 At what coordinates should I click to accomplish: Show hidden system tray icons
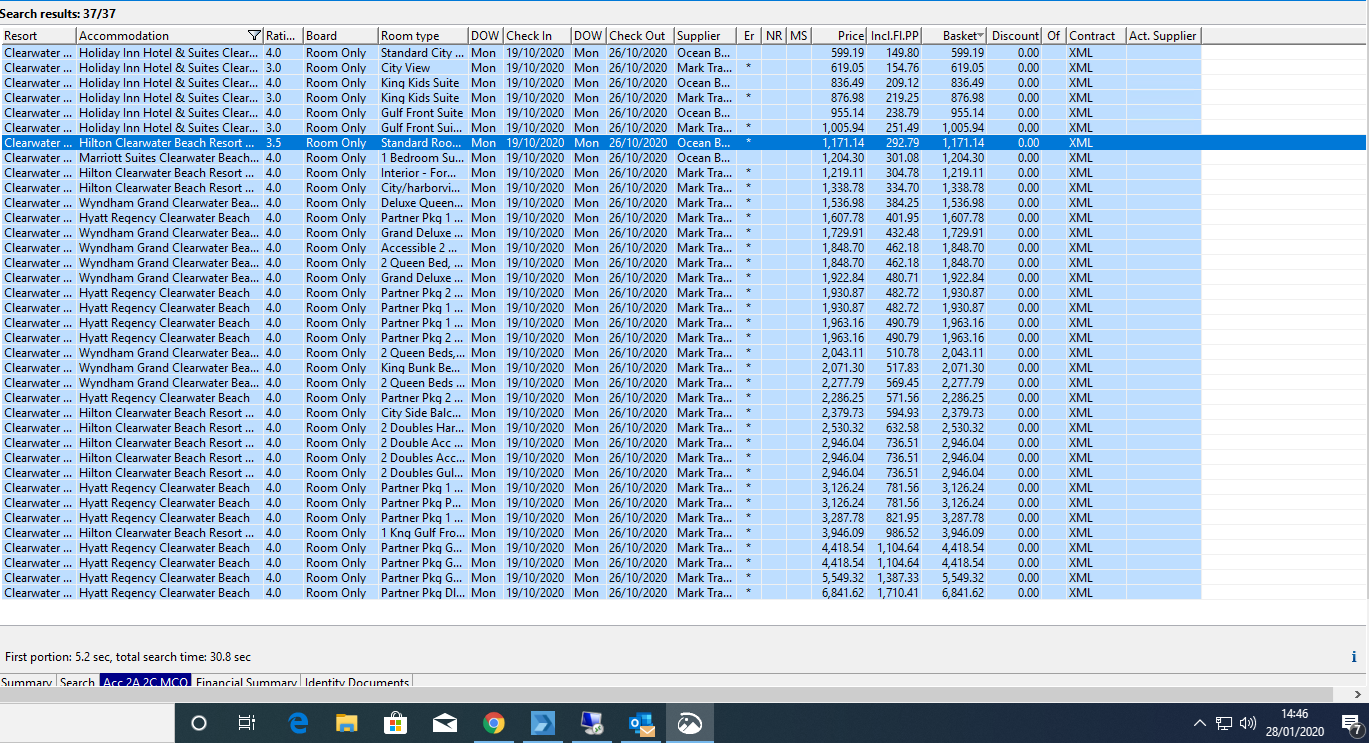[x=1200, y=723]
